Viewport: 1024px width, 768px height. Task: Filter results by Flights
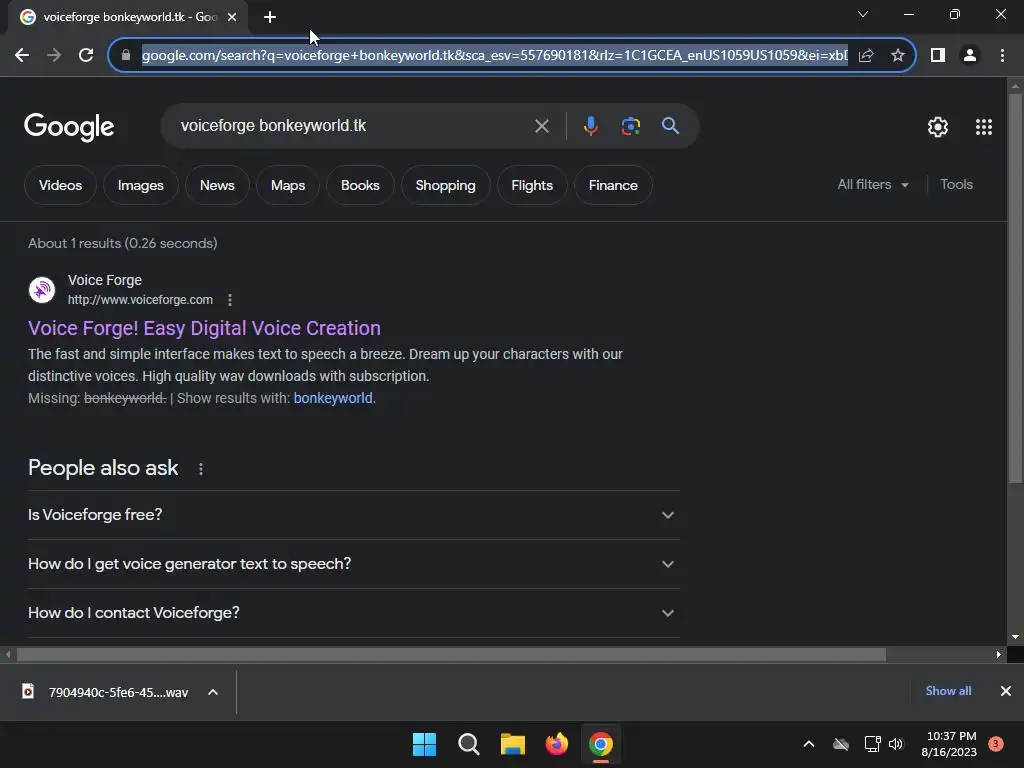(532, 185)
